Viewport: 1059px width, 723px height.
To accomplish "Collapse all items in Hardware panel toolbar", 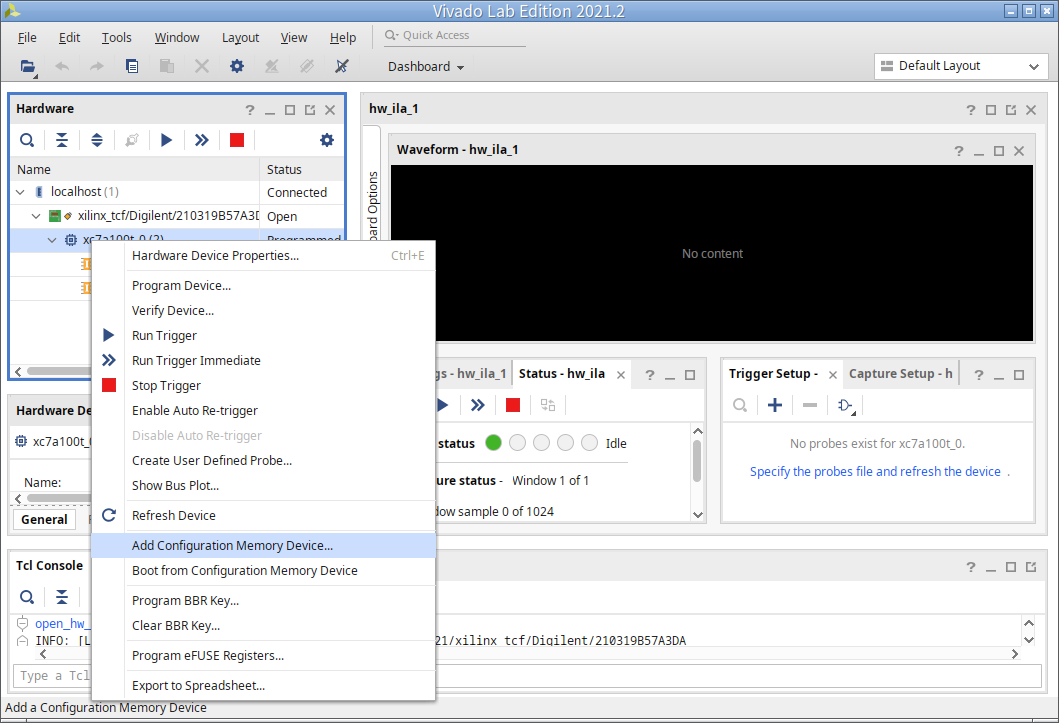I will pyautogui.click(x=62, y=140).
